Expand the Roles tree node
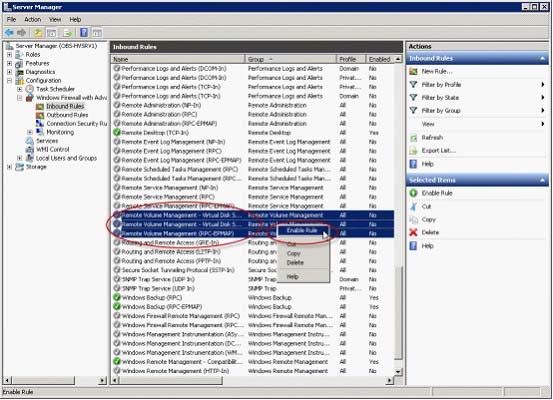This screenshot has width=553, height=400. coord(10,55)
